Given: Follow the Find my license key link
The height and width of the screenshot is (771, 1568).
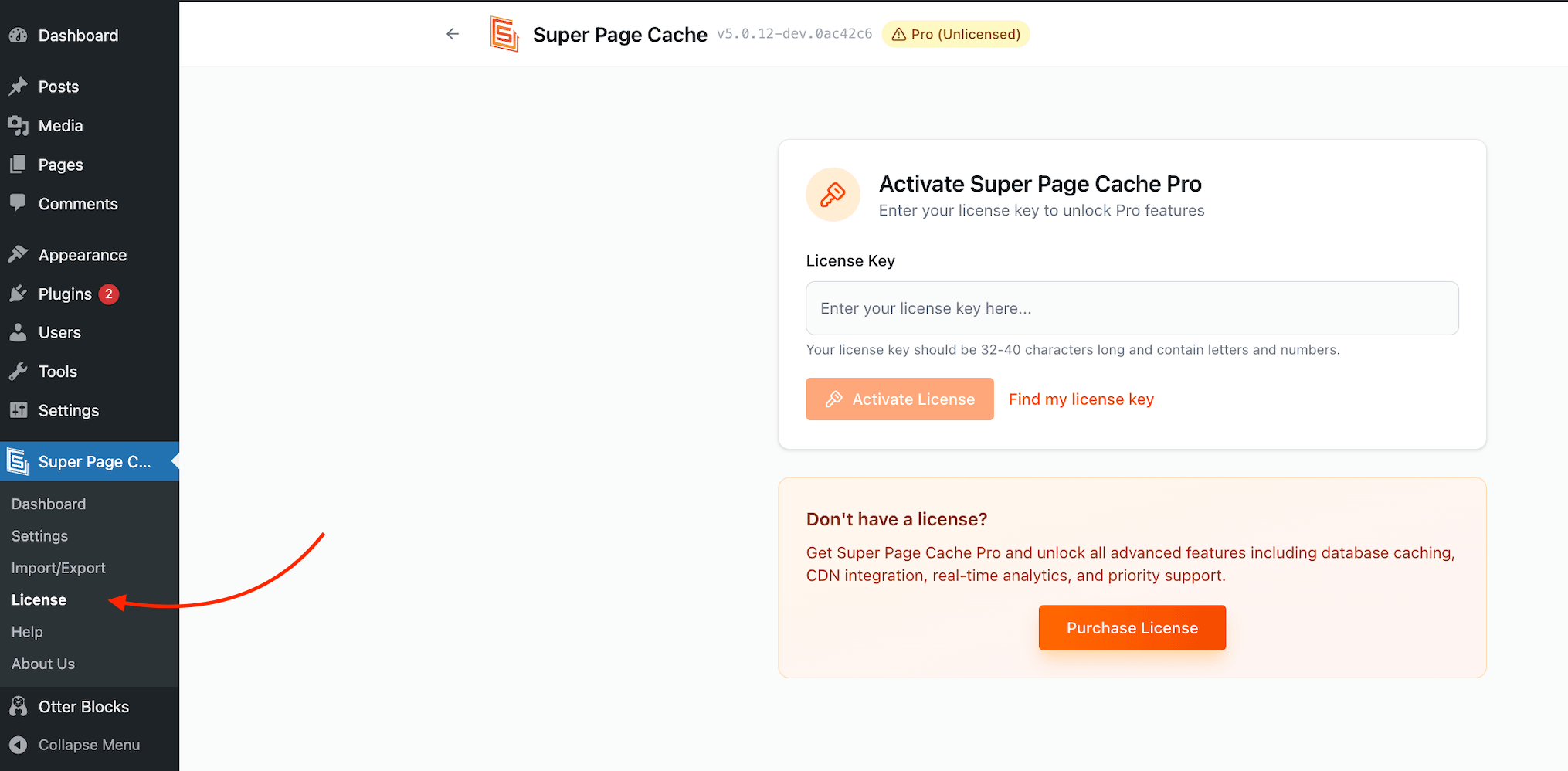Looking at the screenshot, I should pos(1081,399).
